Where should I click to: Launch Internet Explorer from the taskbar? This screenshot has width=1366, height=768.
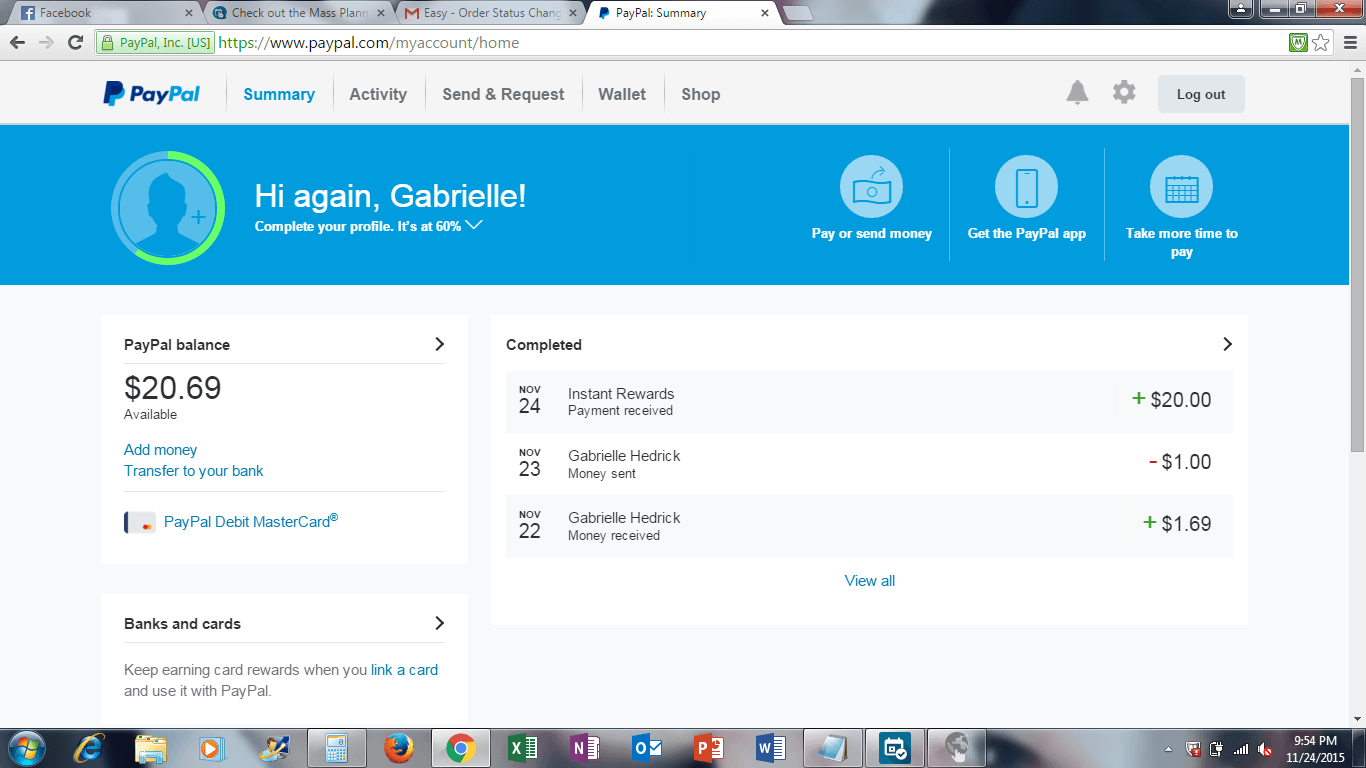pos(89,748)
